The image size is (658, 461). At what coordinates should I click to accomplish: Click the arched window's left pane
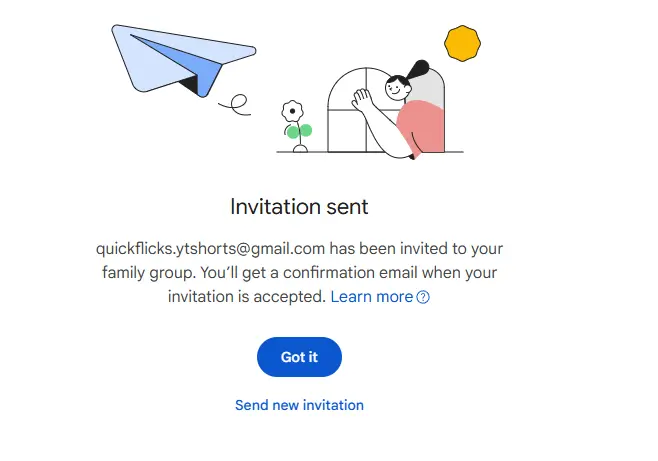click(x=347, y=110)
